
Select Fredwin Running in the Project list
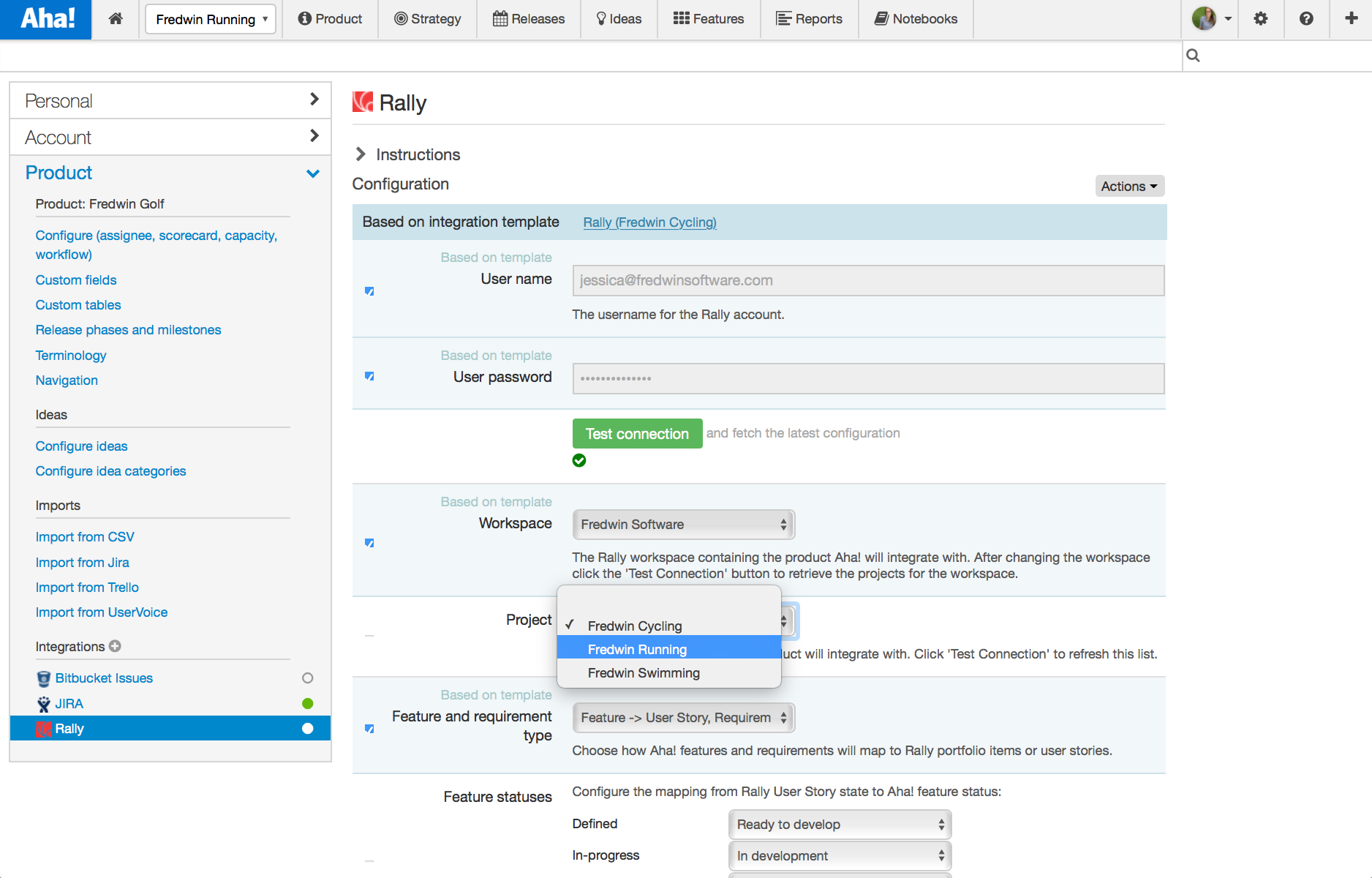pyautogui.click(x=637, y=649)
